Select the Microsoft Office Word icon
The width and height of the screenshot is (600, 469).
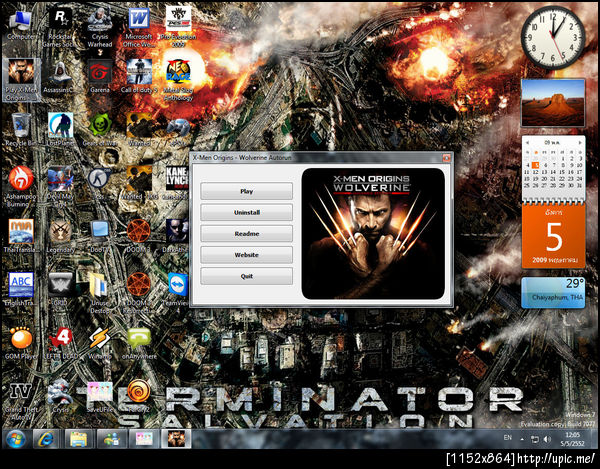pyautogui.click(x=139, y=28)
